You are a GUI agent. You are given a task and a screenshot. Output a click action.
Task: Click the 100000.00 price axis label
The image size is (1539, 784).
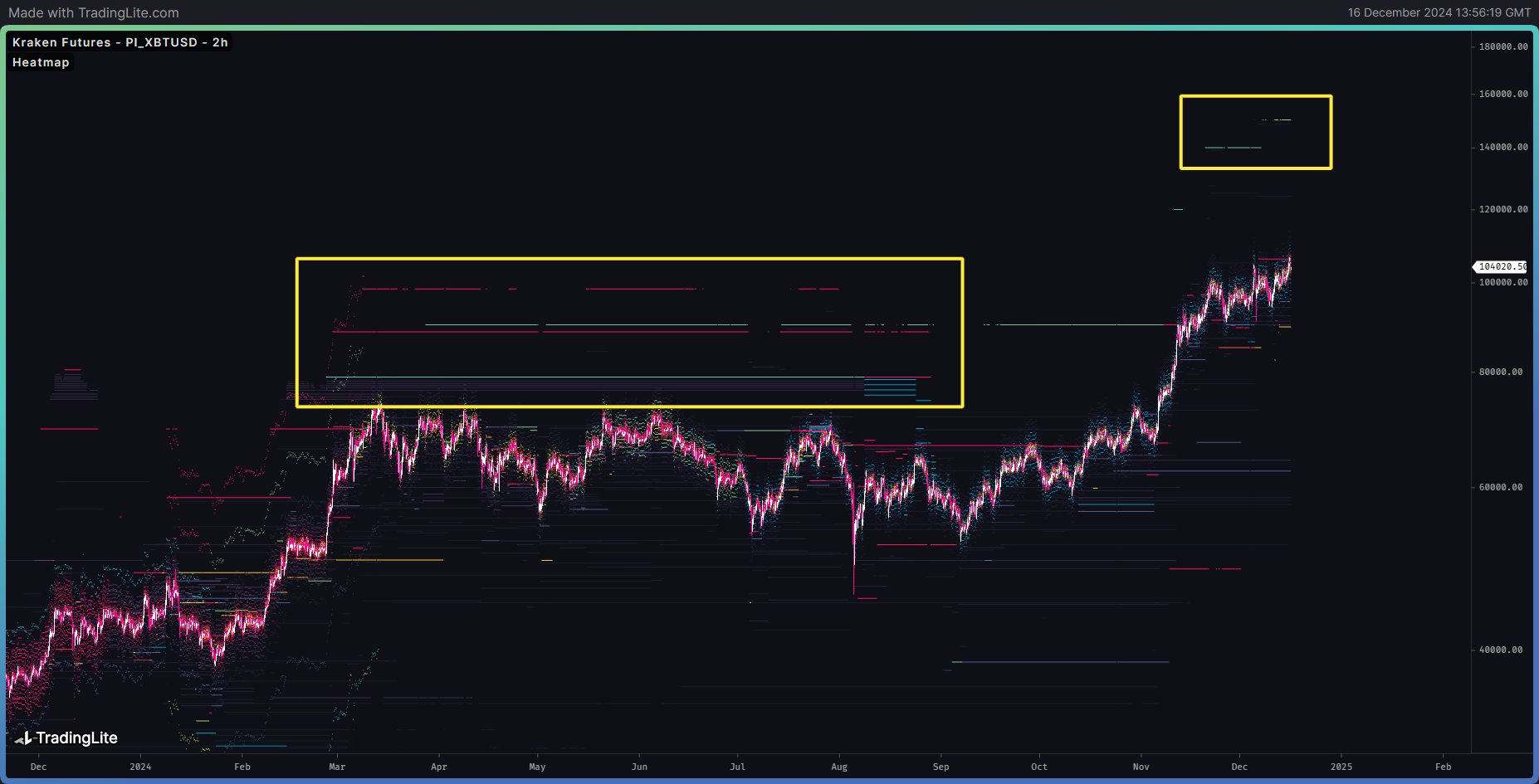click(x=1503, y=282)
